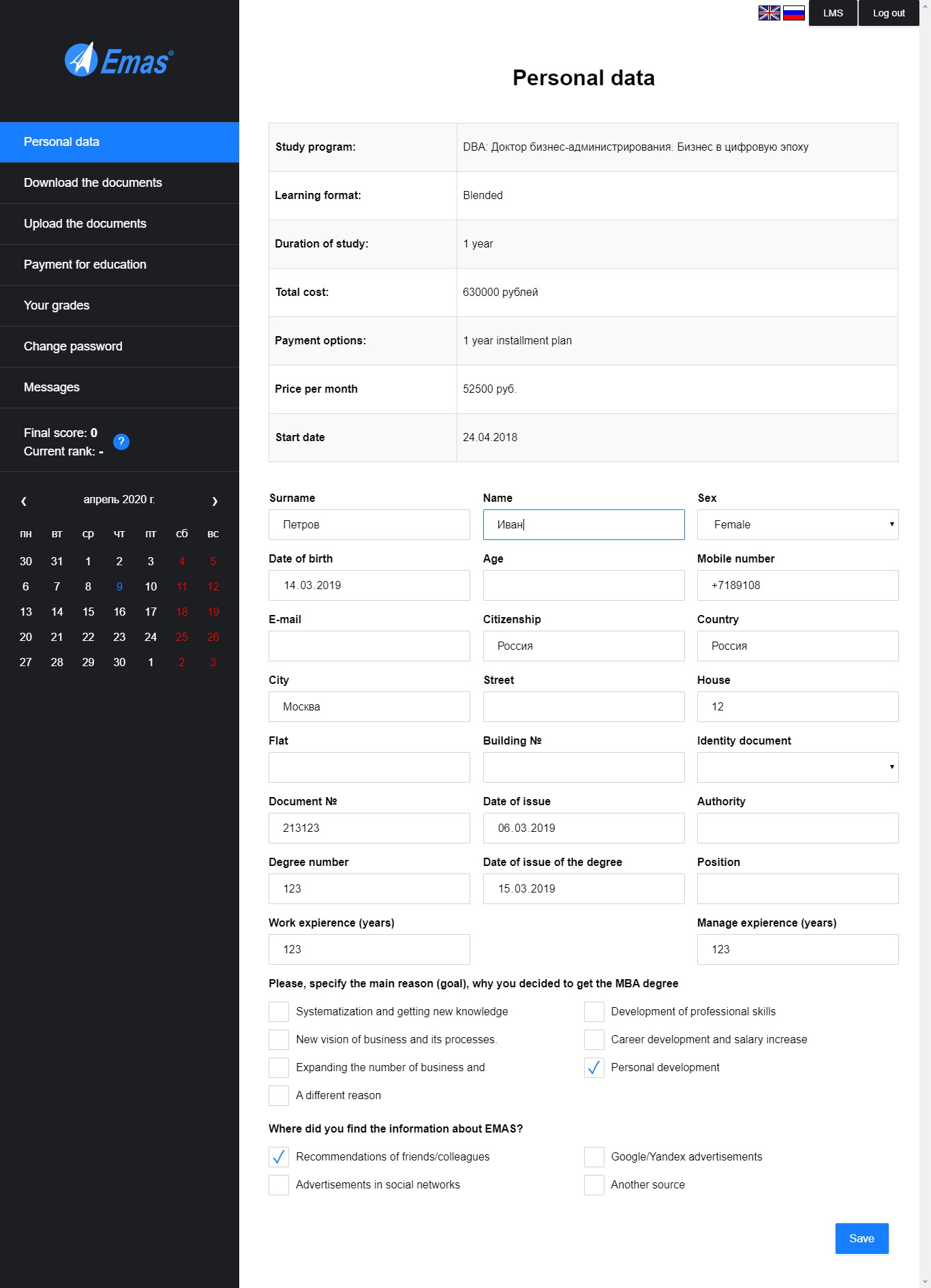Viewport: 931px width, 1288px height.
Task: Click the empty Position field
Action: pos(797,888)
